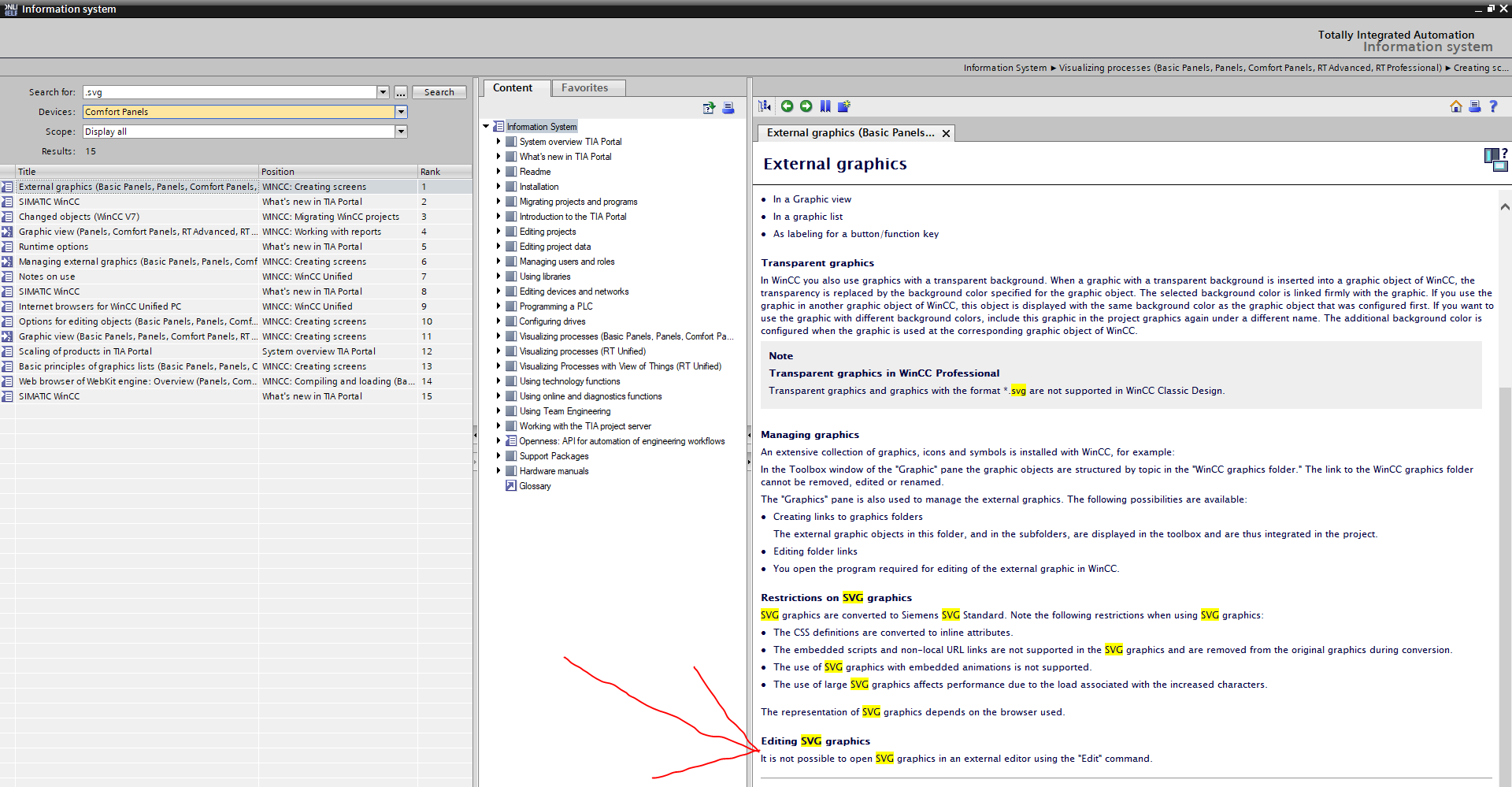Screen dimensions: 1512x787
Task: Click the green back navigation arrow
Action: (x=787, y=106)
